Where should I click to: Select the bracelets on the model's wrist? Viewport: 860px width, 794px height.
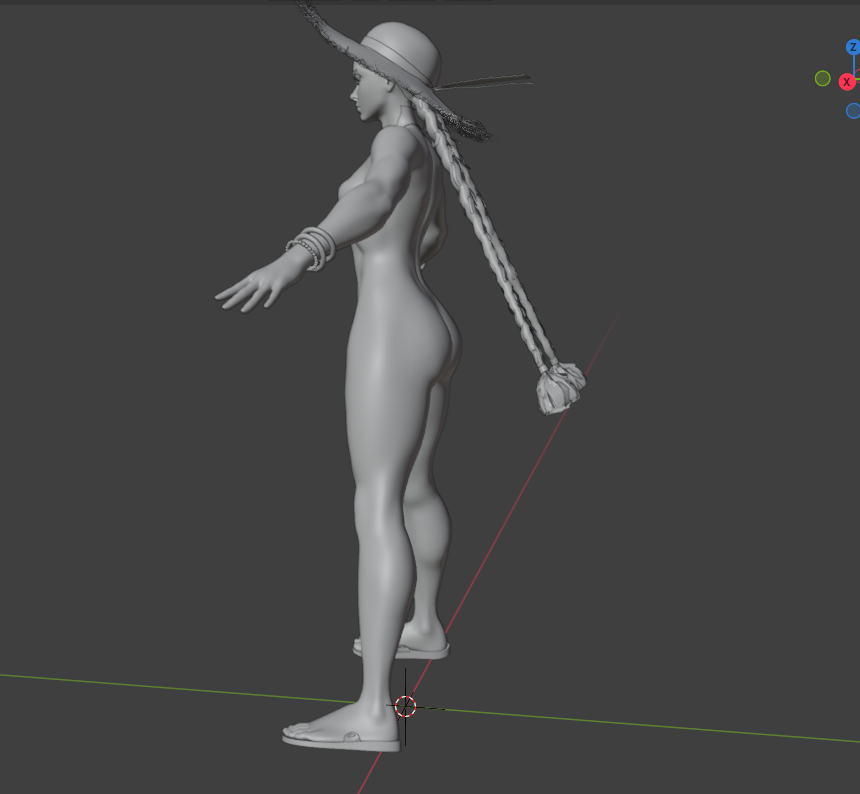click(312, 248)
